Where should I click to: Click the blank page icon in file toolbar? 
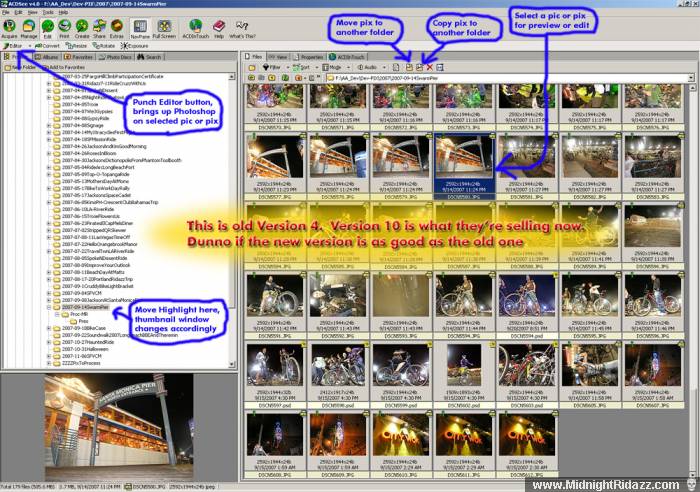(x=396, y=67)
